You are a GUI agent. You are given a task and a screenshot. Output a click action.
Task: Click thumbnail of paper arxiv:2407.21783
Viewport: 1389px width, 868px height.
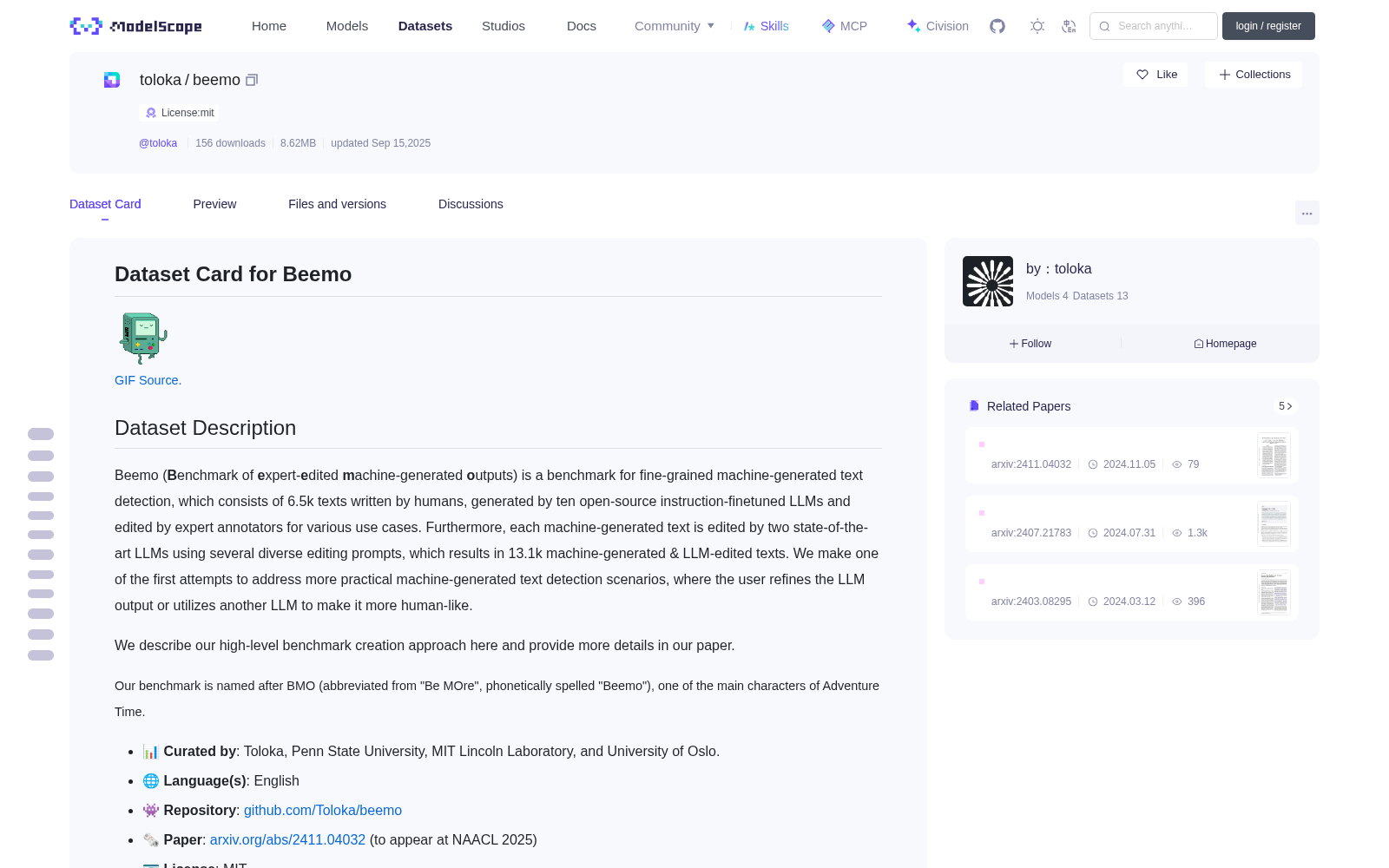[1274, 523]
